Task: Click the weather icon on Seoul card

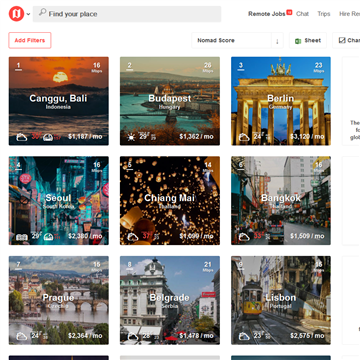Action: (22, 237)
